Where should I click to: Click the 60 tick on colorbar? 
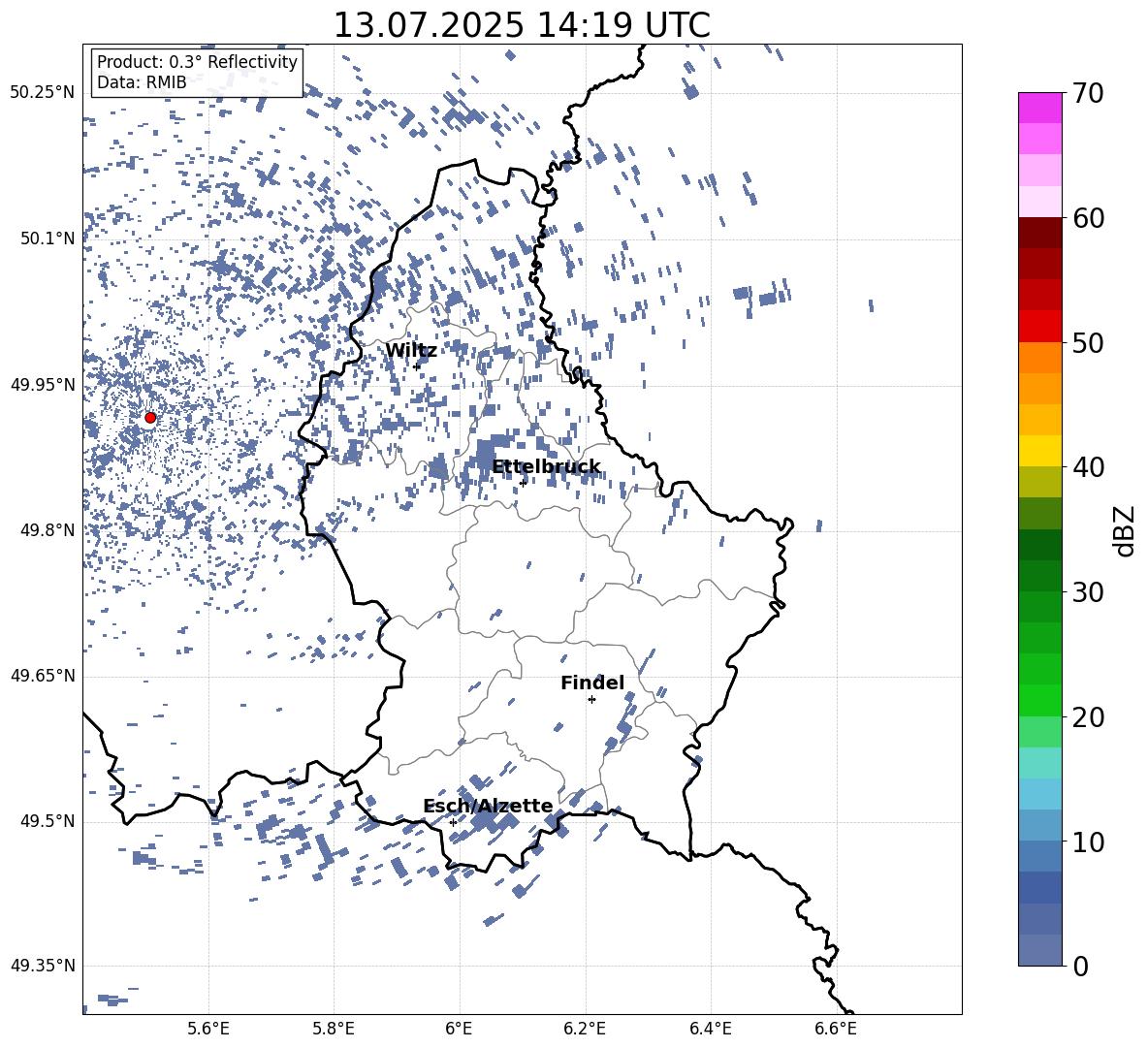(x=1088, y=218)
